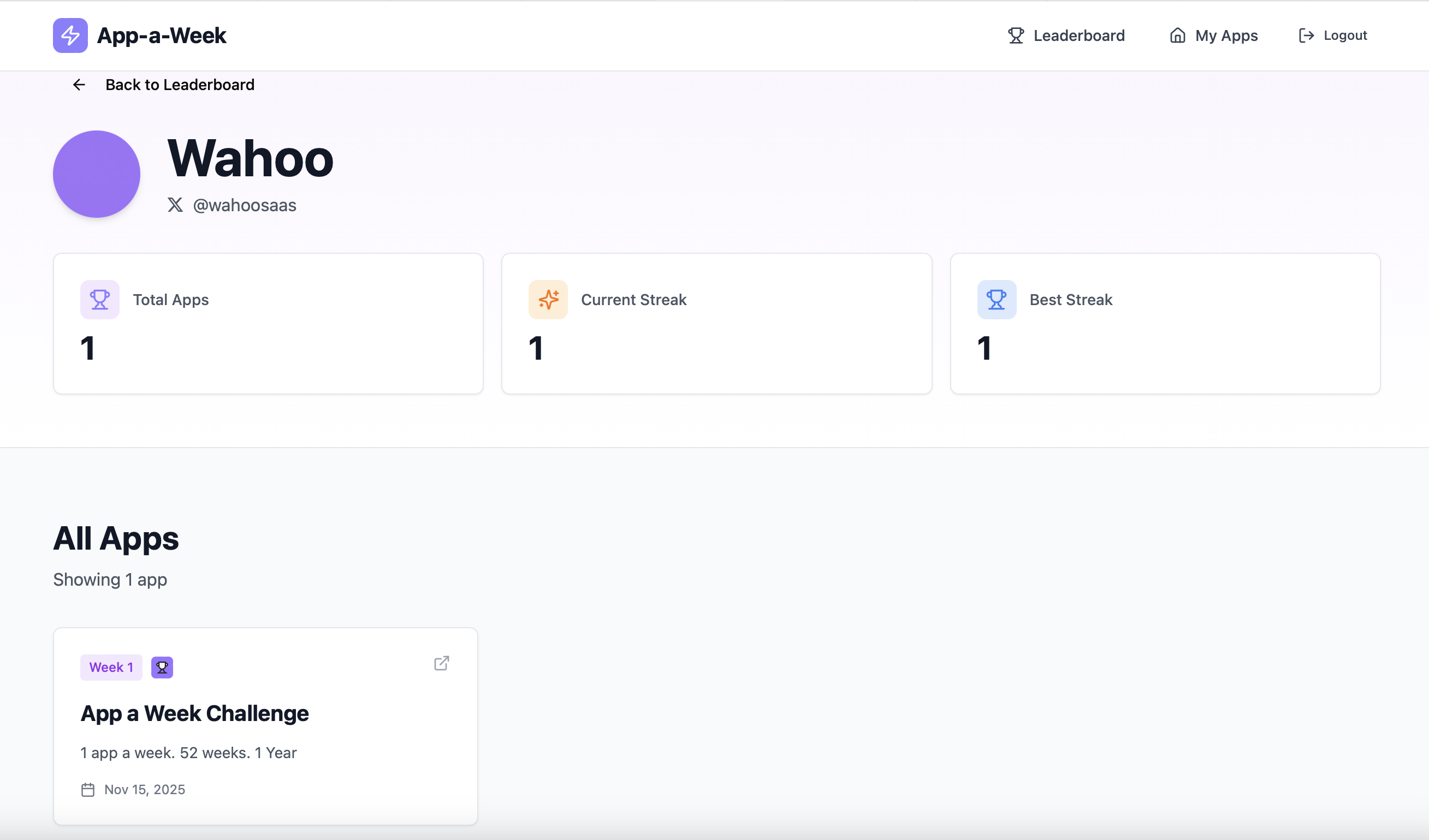This screenshot has width=1429, height=840.
Task: Click the X (Twitter) logo icon
Action: [175, 205]
